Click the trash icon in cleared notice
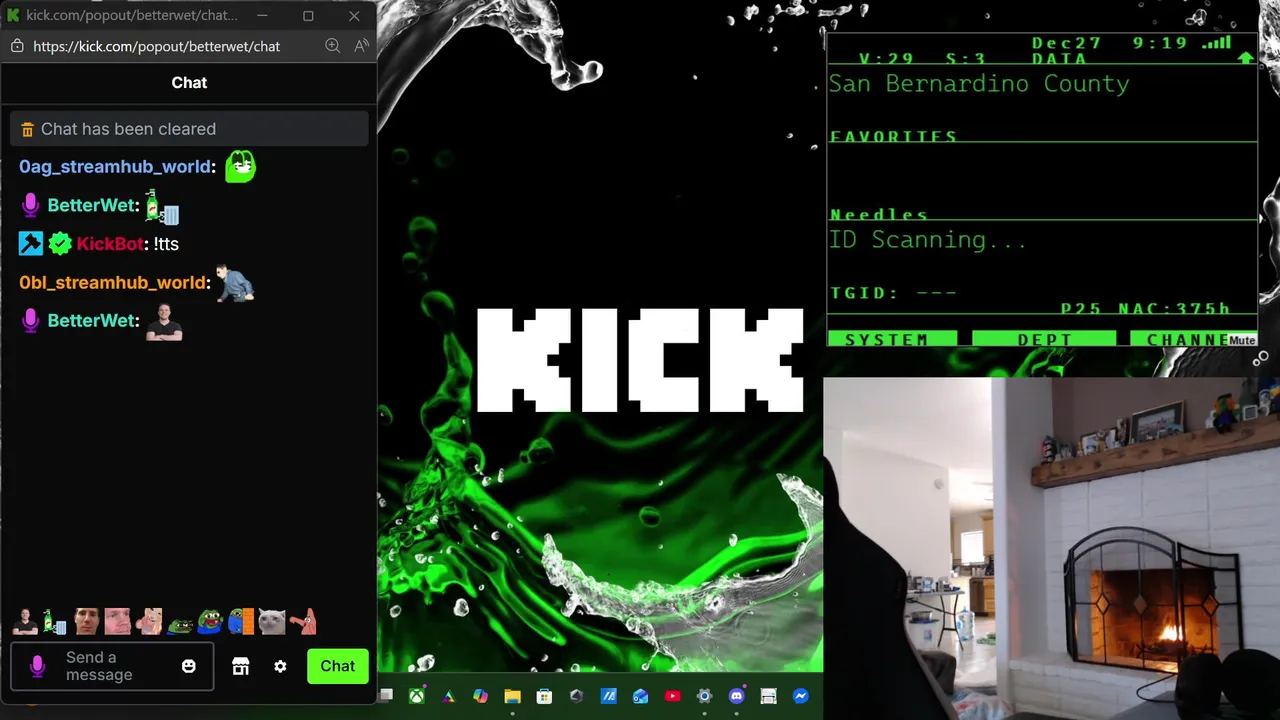This screenshot has width=1280, height=720. pos(27,129)
